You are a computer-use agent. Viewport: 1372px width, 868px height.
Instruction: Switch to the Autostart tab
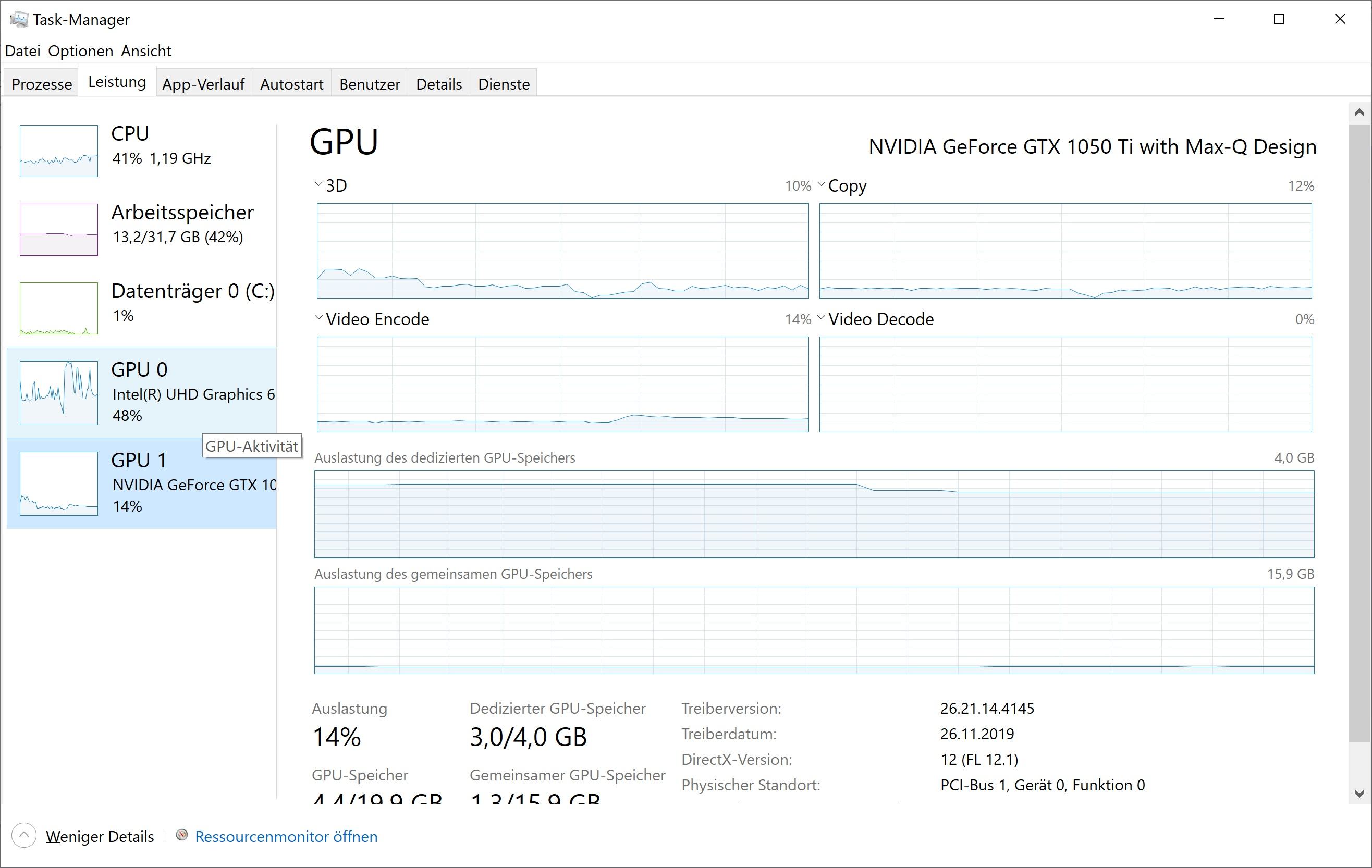pos(292,84)
